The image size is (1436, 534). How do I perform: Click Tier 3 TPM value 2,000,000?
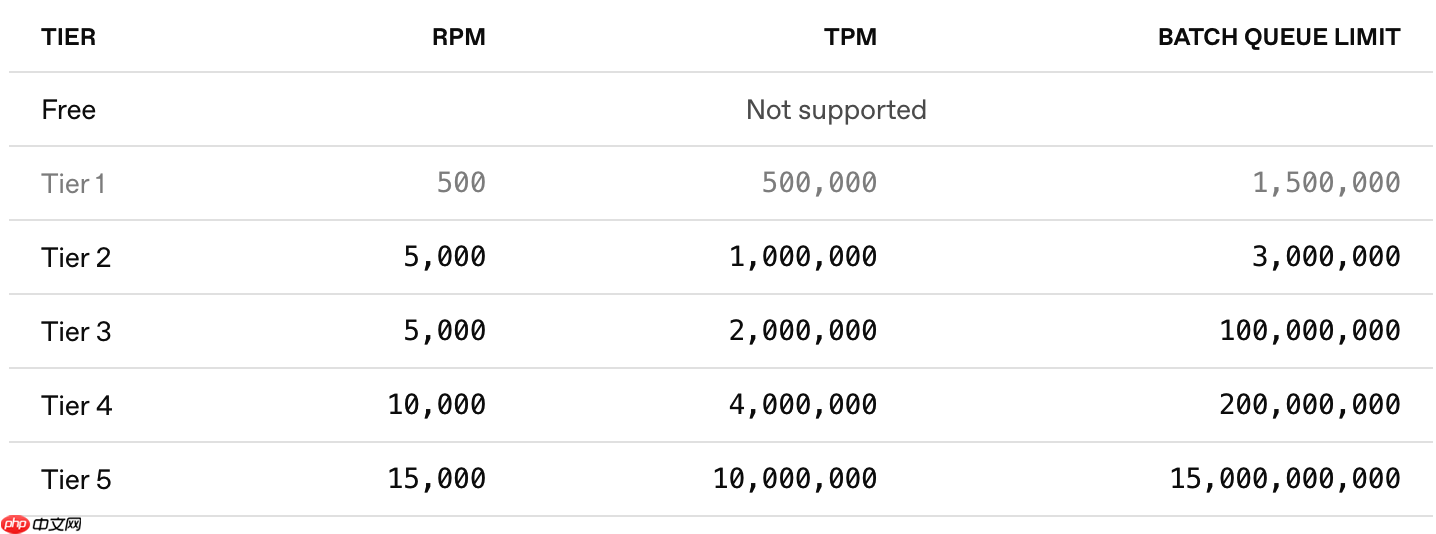click(x=802, y=331)
